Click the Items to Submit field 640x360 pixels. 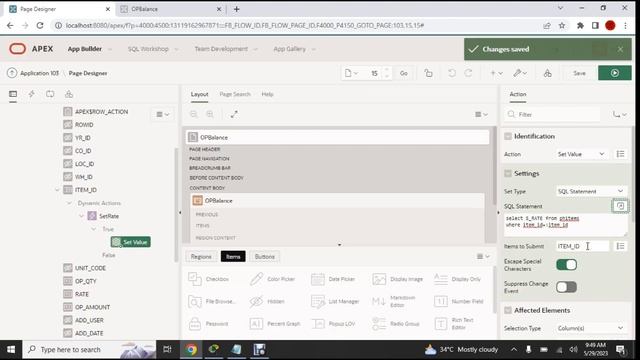[x=582, y=246]
